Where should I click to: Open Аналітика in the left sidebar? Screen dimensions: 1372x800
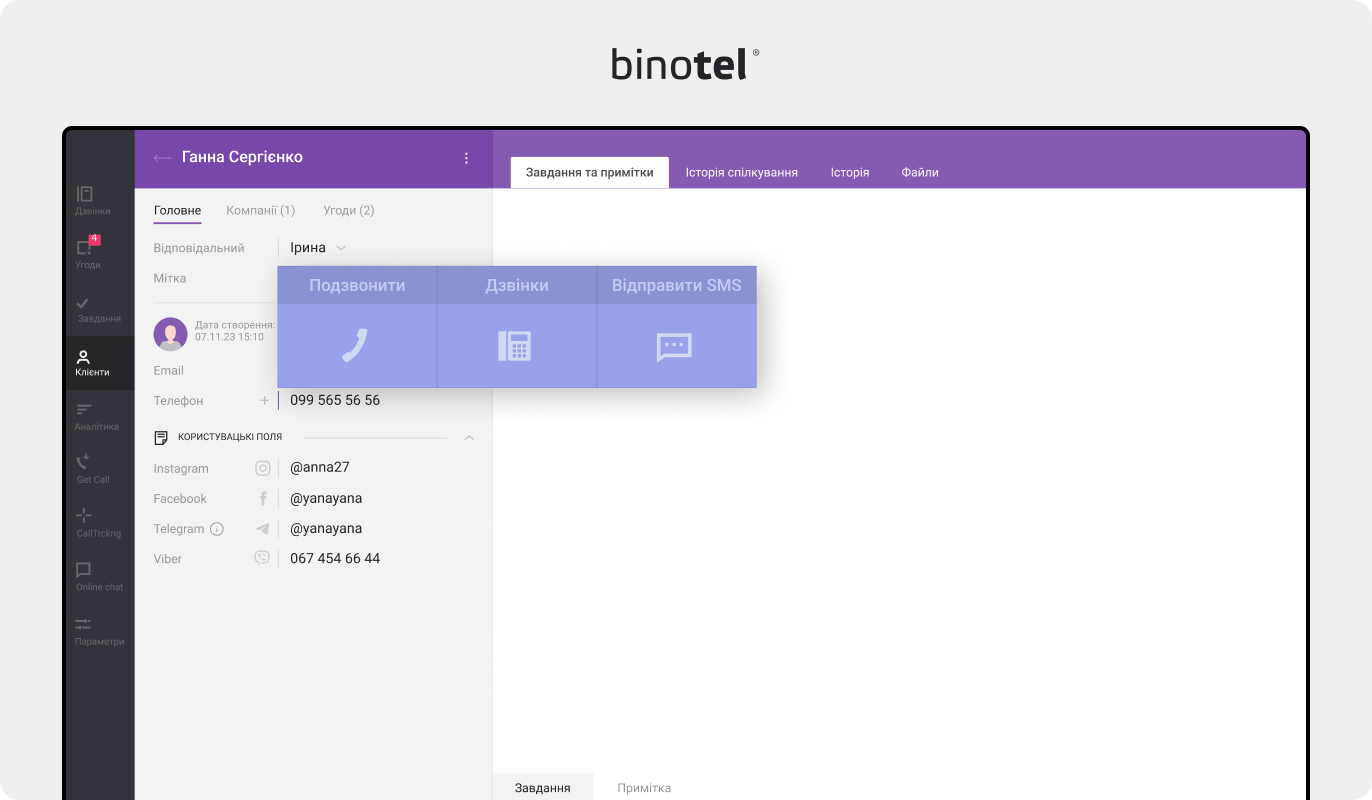pyautogui.click(x=96, y=417)
